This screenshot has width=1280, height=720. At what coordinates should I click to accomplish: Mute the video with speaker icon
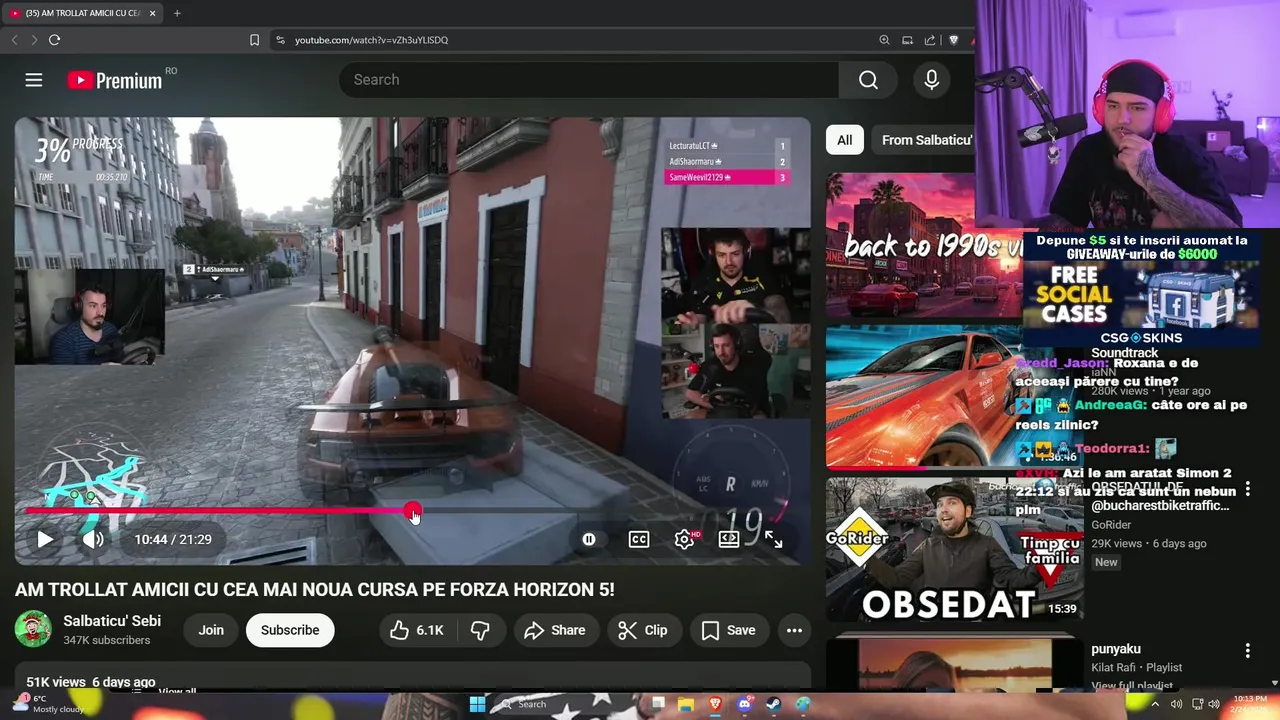click(93, 539)
